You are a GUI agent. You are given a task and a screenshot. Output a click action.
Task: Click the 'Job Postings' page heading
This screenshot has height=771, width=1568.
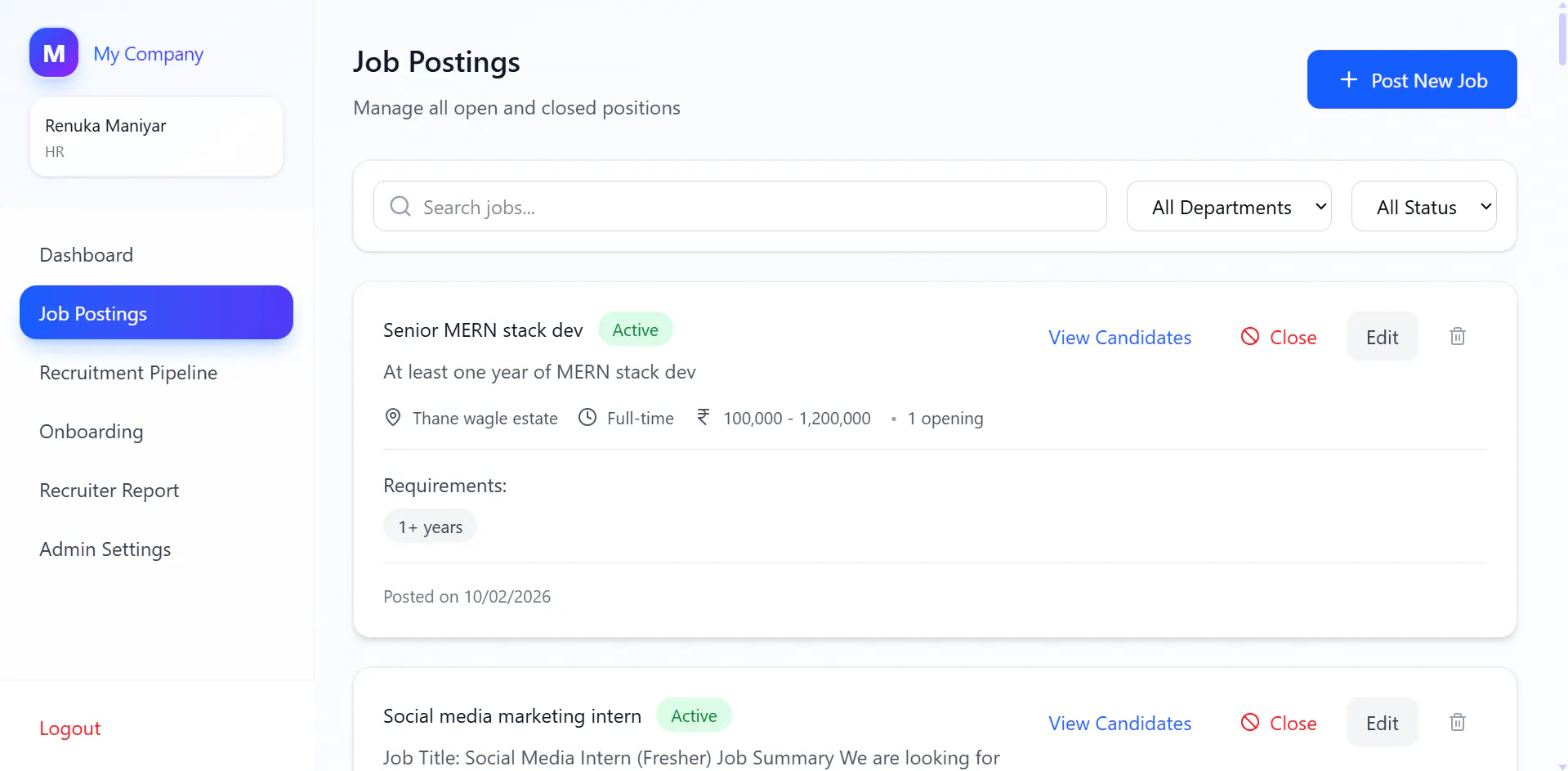[436, 62]
